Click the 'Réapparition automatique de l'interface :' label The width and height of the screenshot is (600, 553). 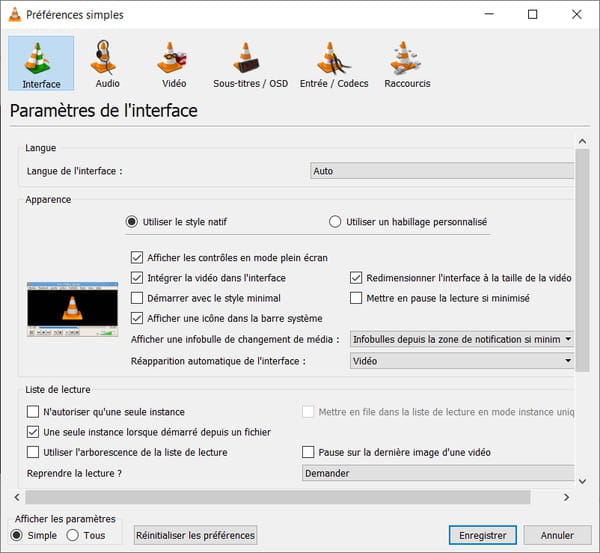218,361
